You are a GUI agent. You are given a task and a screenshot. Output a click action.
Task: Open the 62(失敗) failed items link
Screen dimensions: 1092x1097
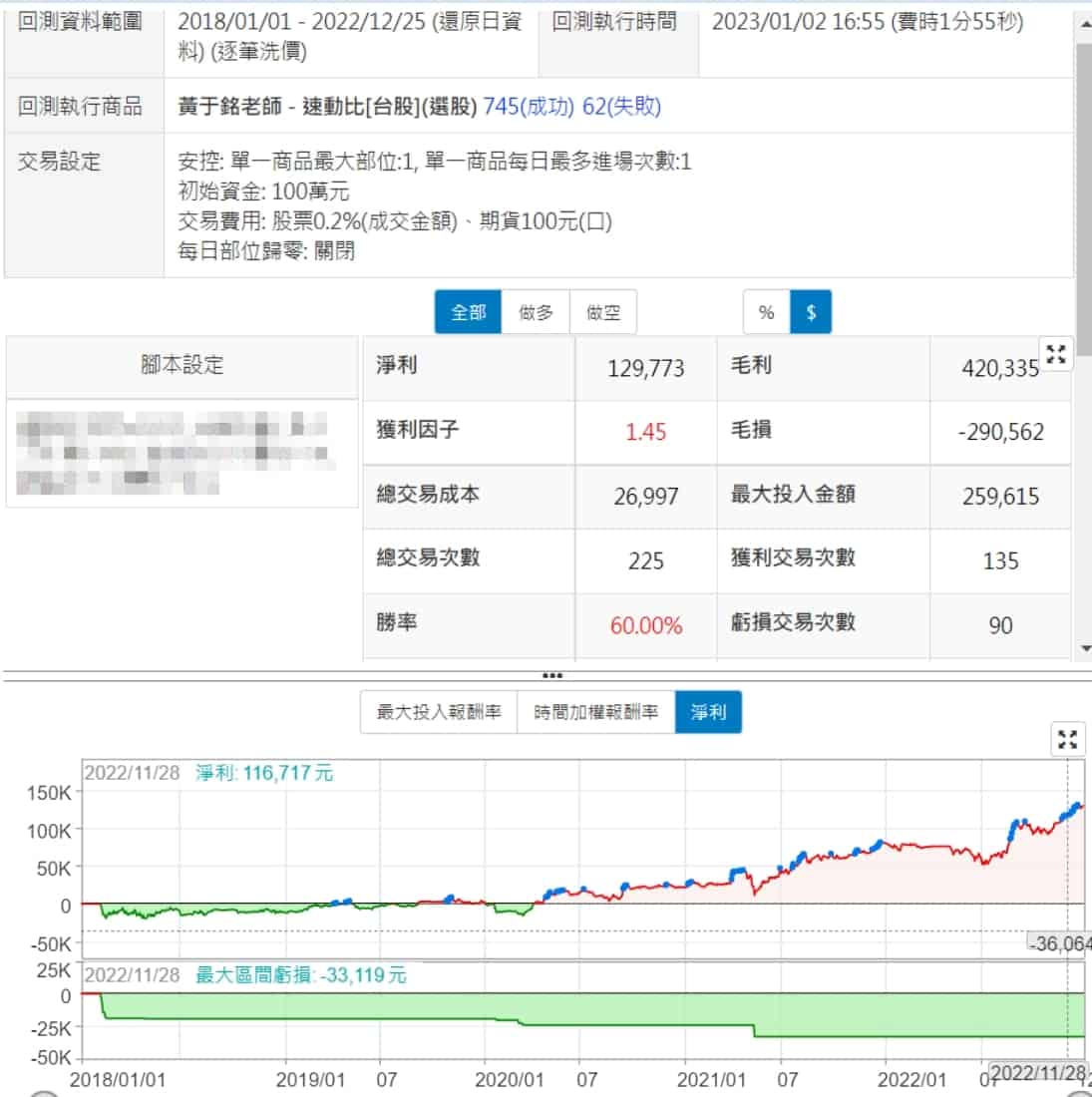621,107
